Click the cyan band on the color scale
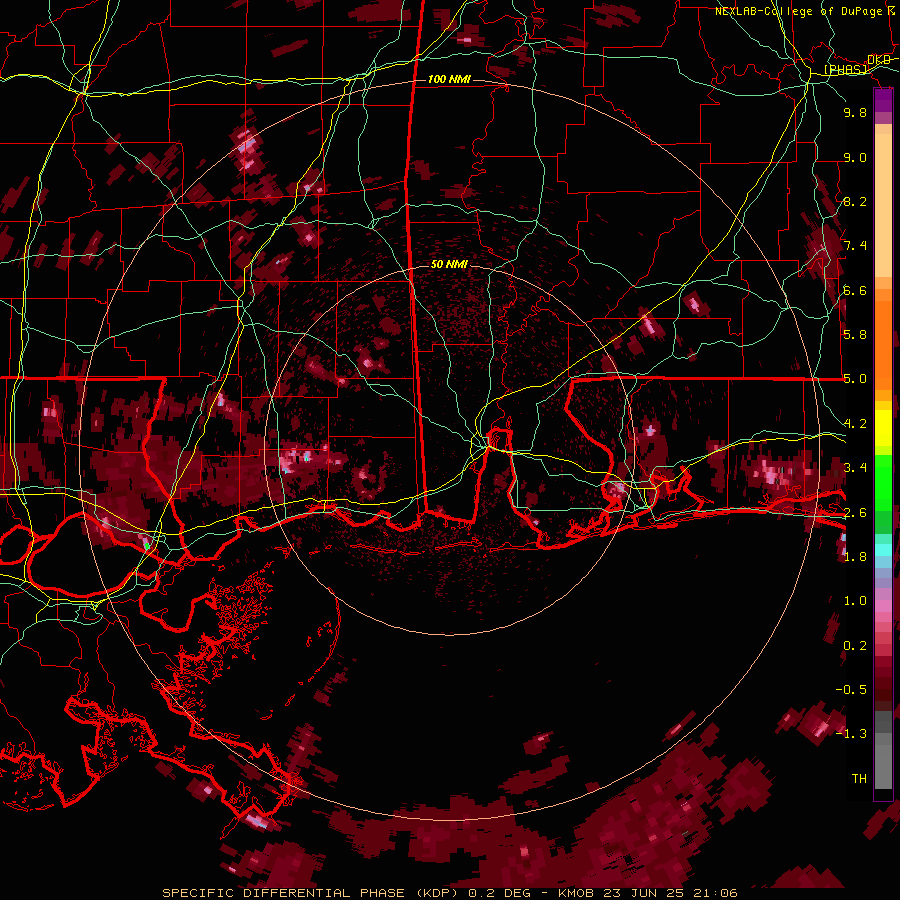Screen dimensions: 900x900 pyautogui.click(x=883, y=549)
